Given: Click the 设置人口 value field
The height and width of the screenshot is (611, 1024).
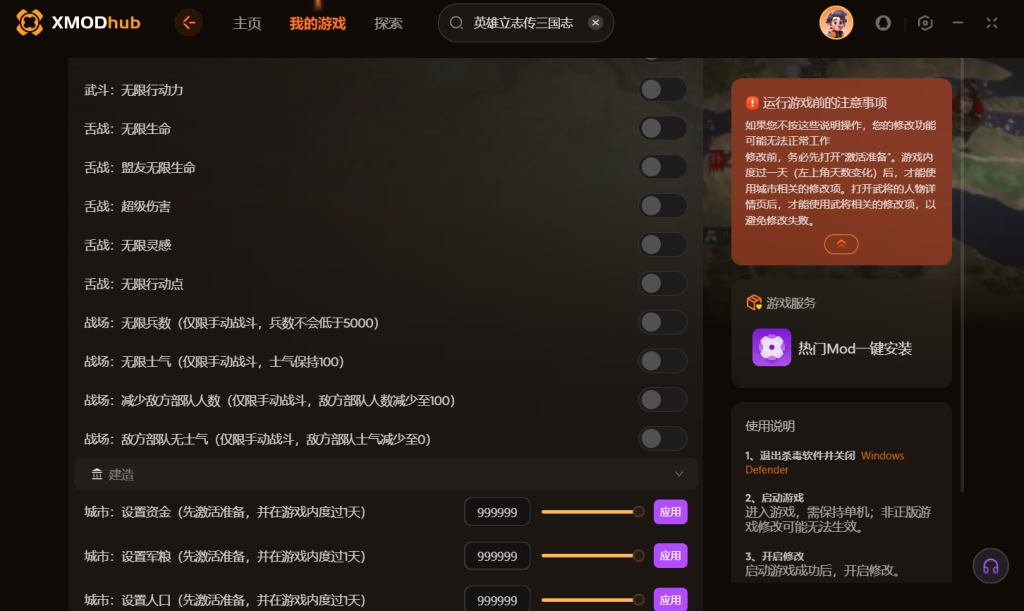Looking at the screenshot, I should pos(497,599).
